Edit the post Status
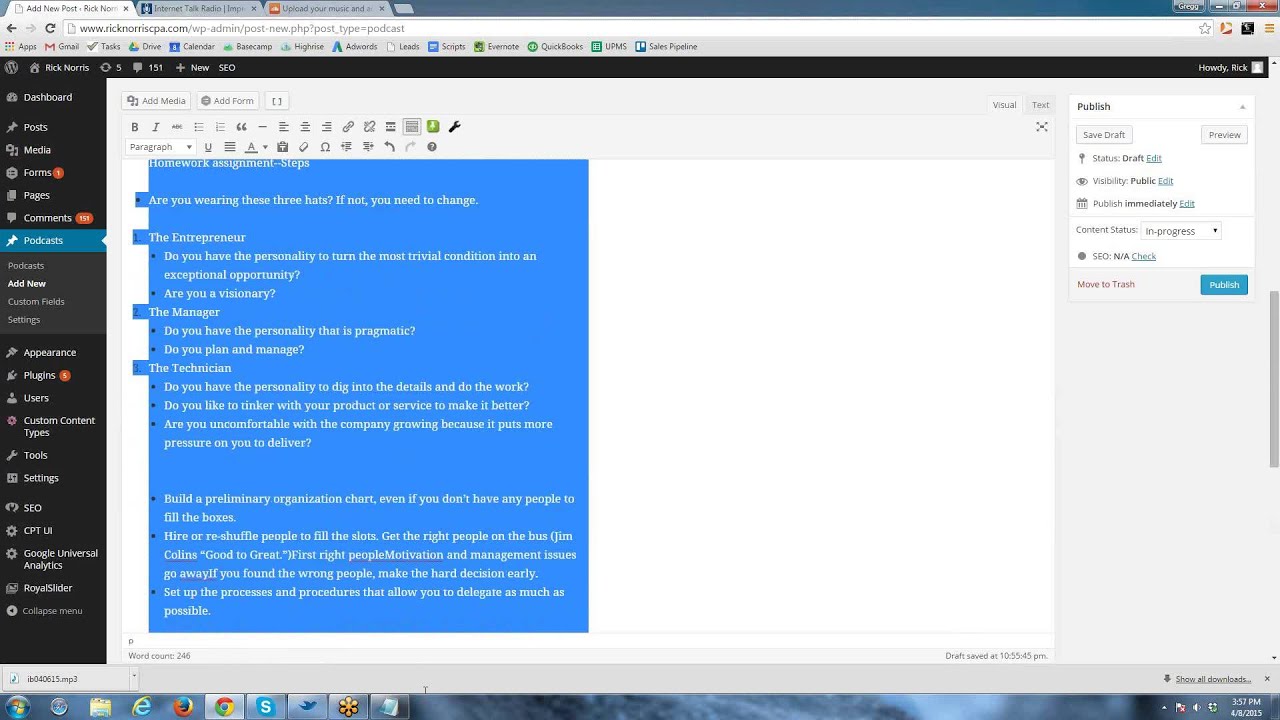The image size is (1280, 720). (x=1154, y=158)
